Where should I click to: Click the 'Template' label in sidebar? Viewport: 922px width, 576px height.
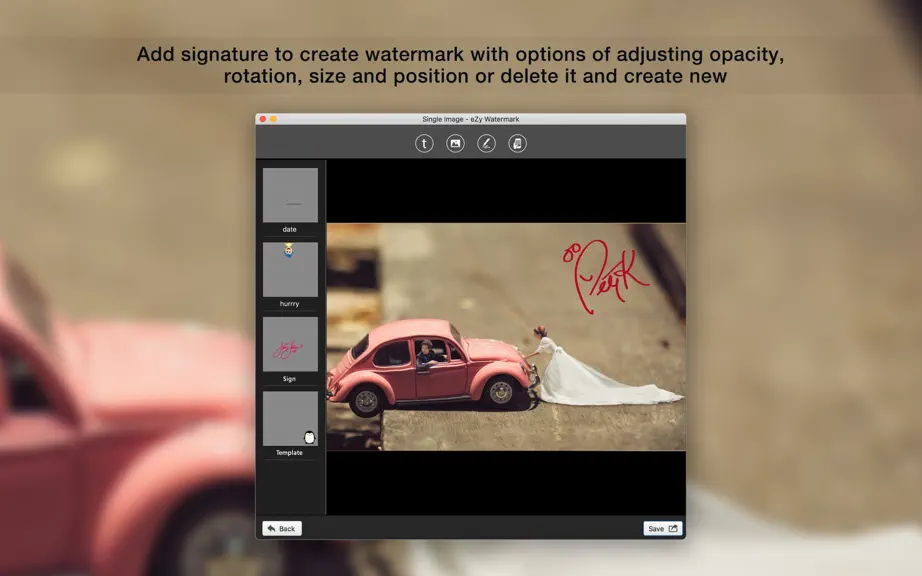coord(289,453)
